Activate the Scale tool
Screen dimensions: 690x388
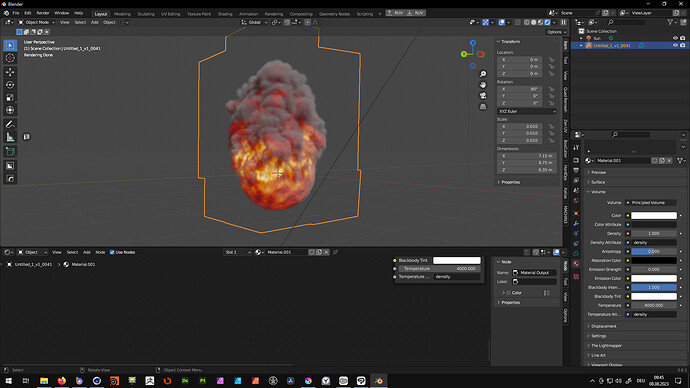(10, 98)
